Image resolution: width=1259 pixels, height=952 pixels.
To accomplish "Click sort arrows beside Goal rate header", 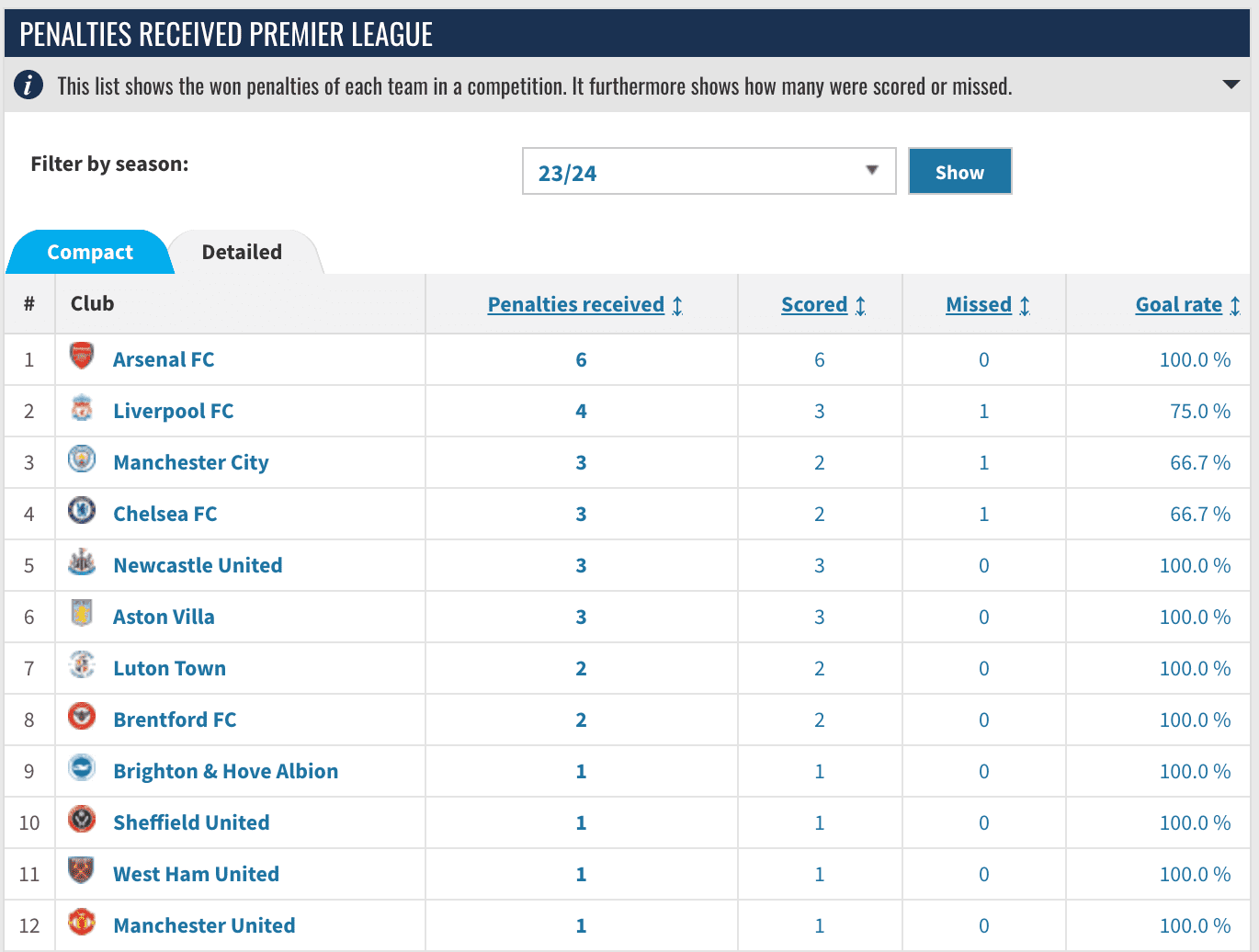I will pos(1234,305).
